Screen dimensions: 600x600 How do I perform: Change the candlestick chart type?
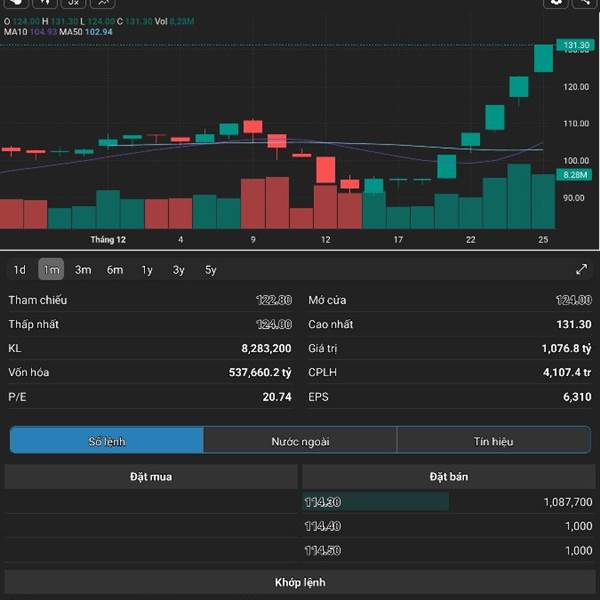click(44, 3)
